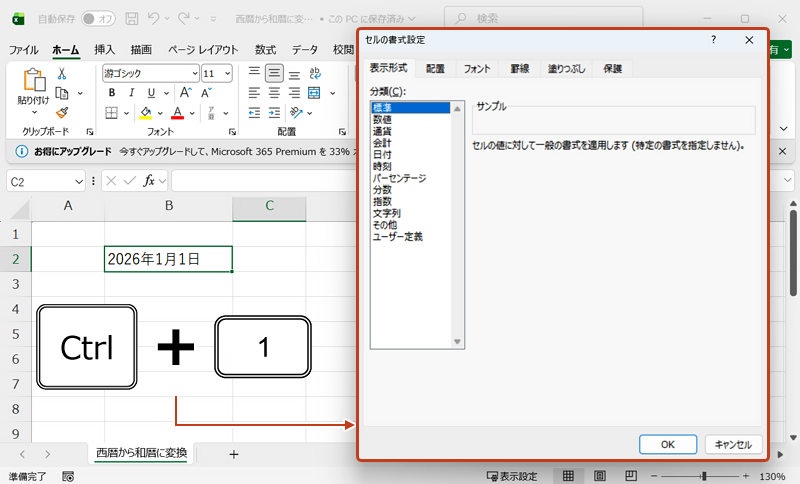The image size is (800, 484).
Task: Click the zoom slider handle
Action: click(x=704, y=476)
